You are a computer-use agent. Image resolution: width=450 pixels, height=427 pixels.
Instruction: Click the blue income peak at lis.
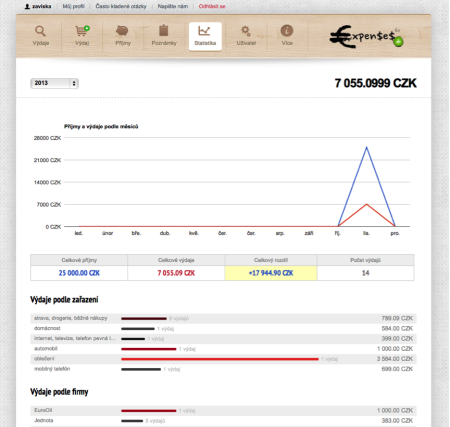(366, 147)
